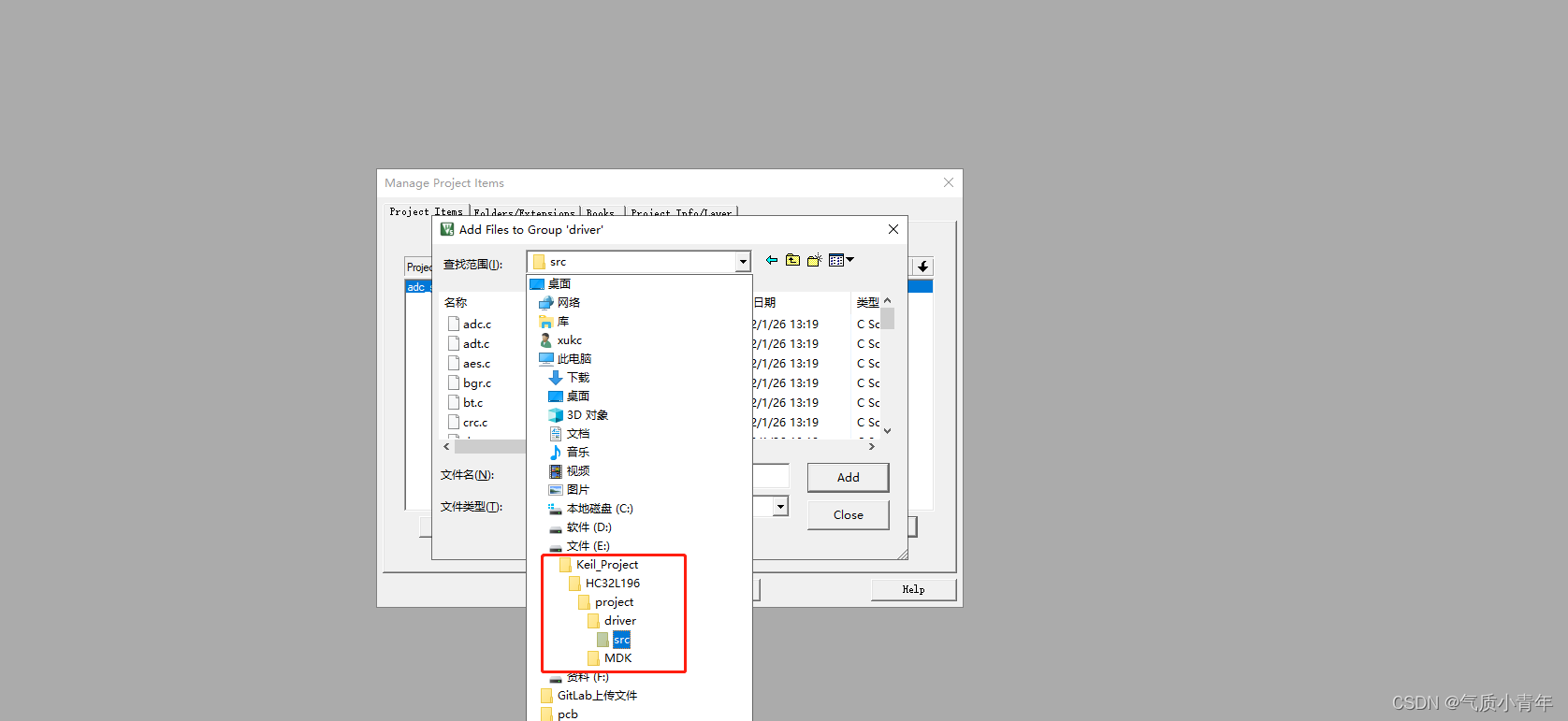Click Move Down arrow in Manage Project Items
The width and height of the screenshot is (1568, 721).
[922, 267]
